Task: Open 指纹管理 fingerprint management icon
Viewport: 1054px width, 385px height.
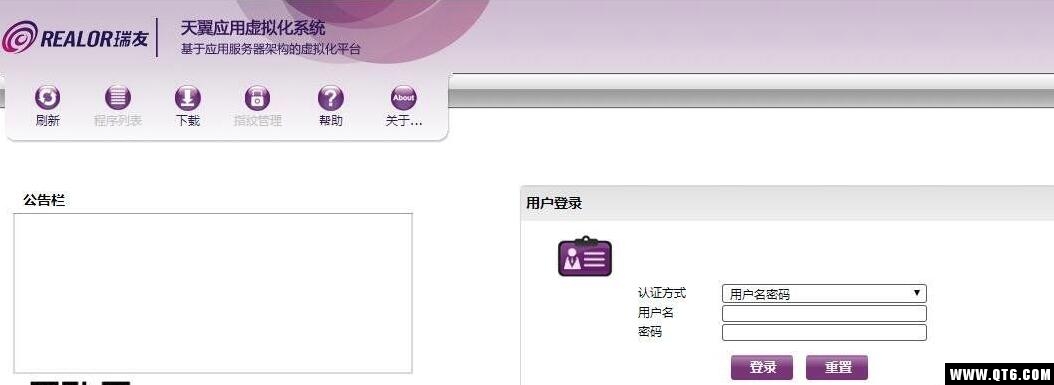Action: coord(257,99)
